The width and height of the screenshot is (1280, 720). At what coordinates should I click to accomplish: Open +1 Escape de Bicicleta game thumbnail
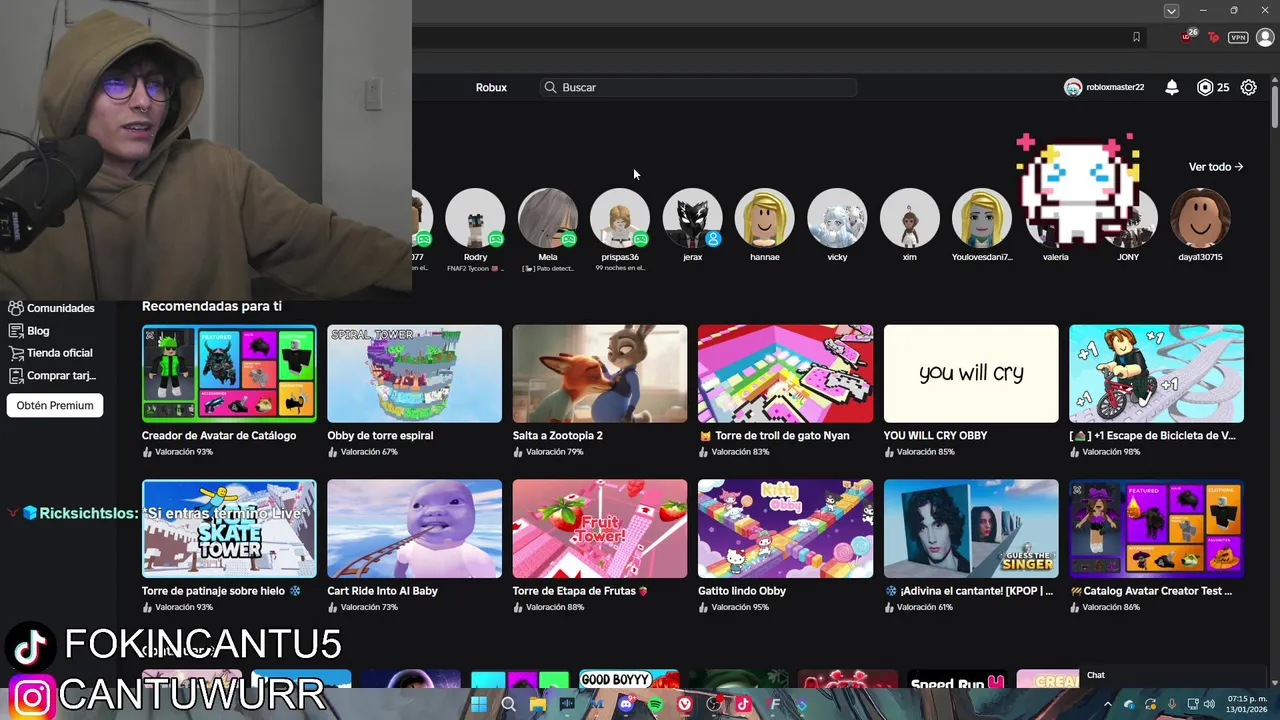click(1156, 373)
